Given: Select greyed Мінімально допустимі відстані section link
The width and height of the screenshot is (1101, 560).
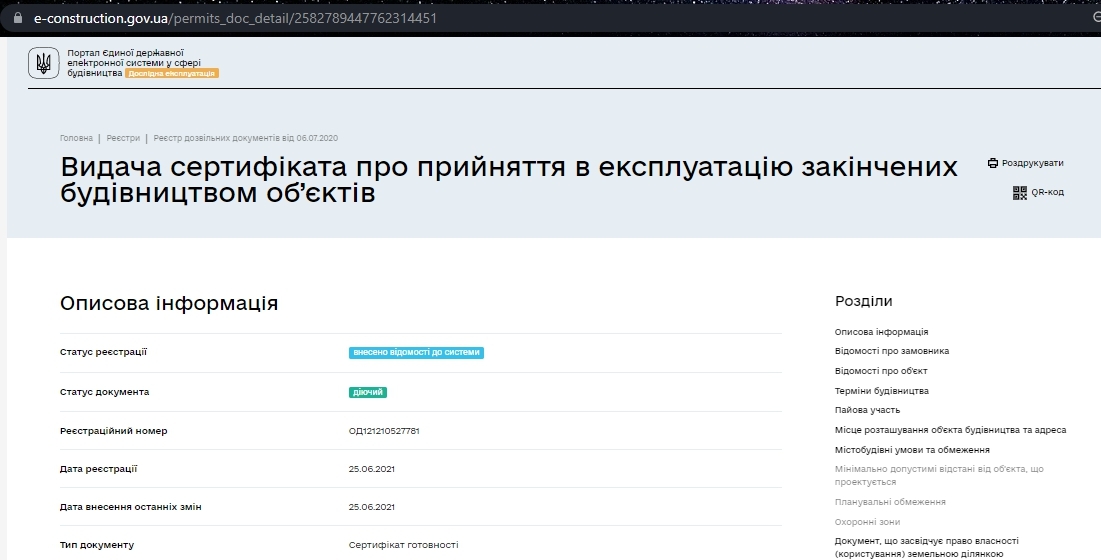Looking at the screenshot, I should point(940,475).
